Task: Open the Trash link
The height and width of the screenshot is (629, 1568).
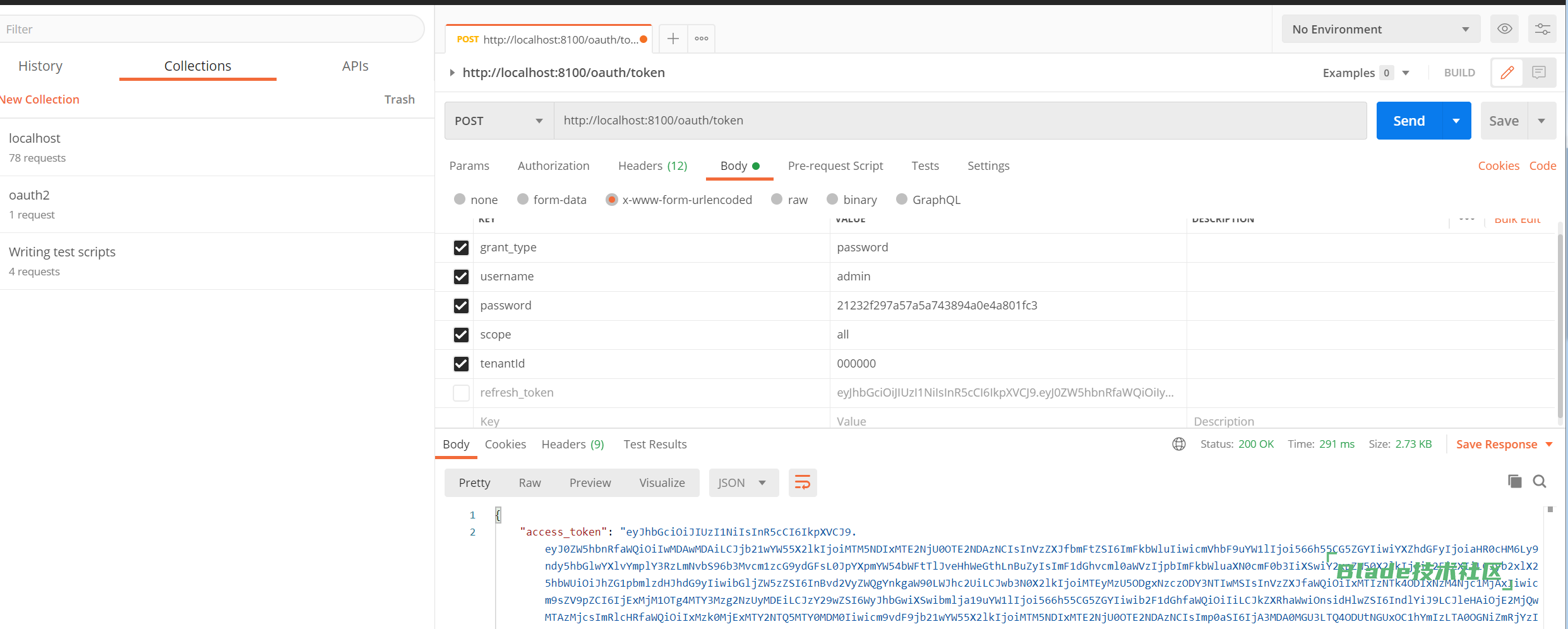Action: coord(399,99)
